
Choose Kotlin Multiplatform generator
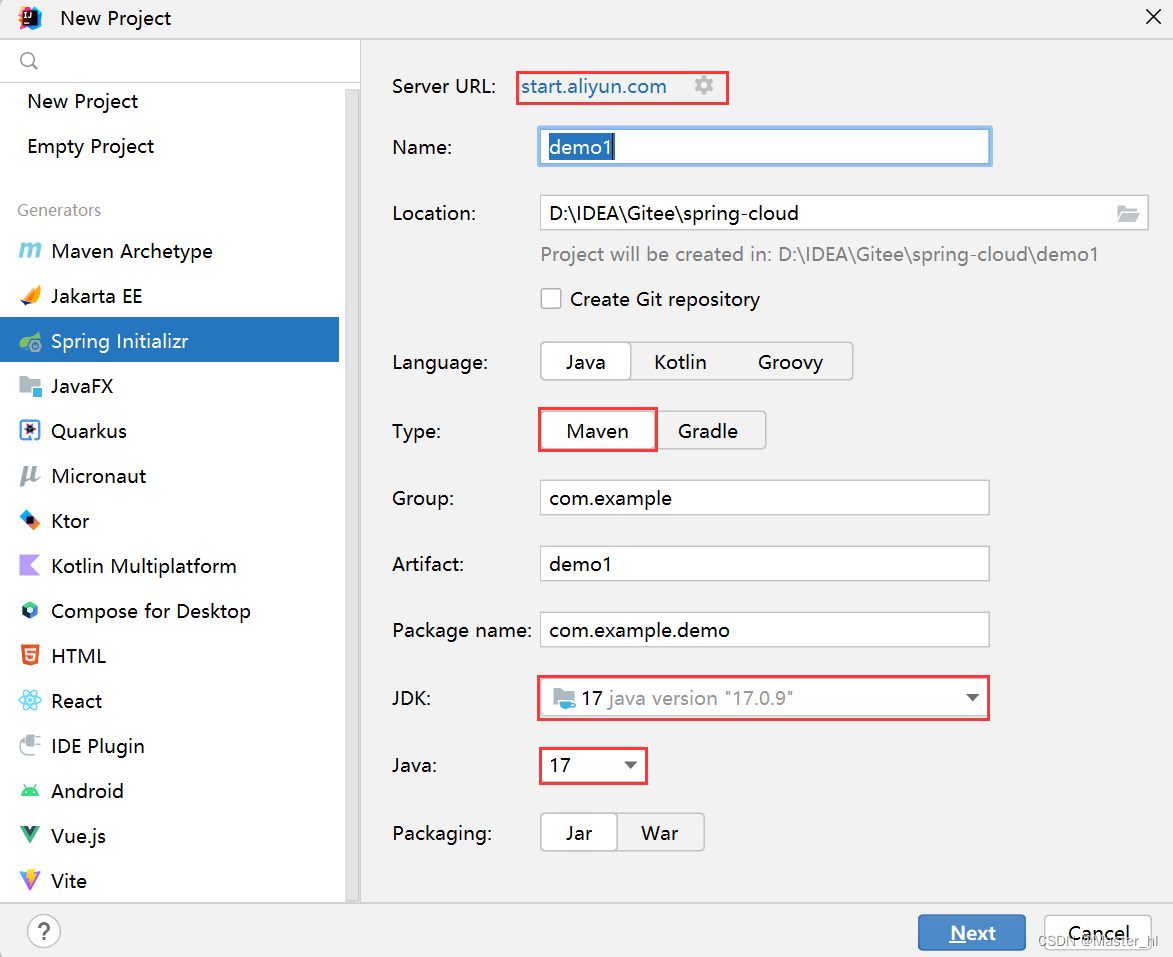169,566
